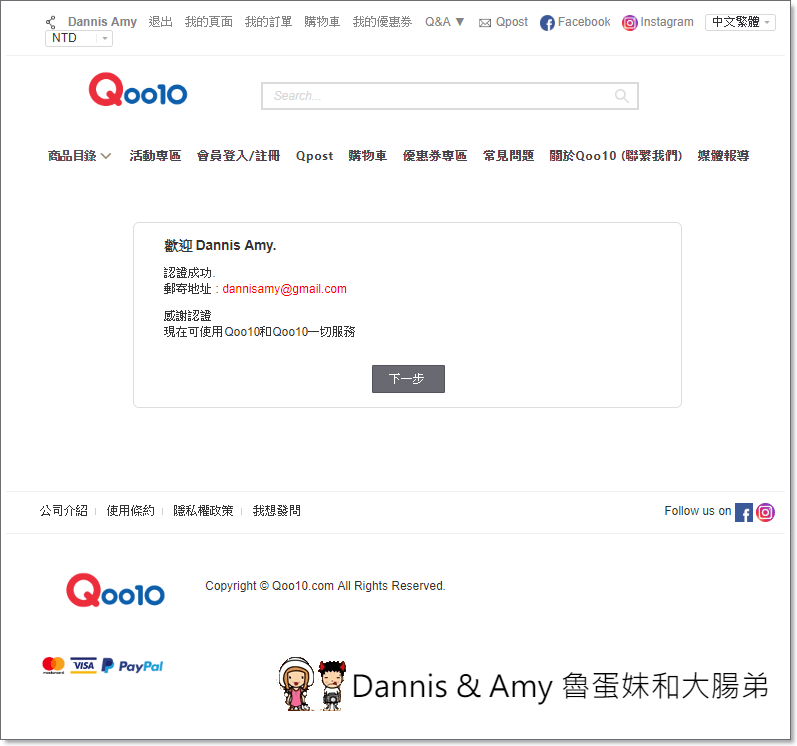Click the Qoo10 logo in header
This screenshot has width=797, height=746.
138,89
